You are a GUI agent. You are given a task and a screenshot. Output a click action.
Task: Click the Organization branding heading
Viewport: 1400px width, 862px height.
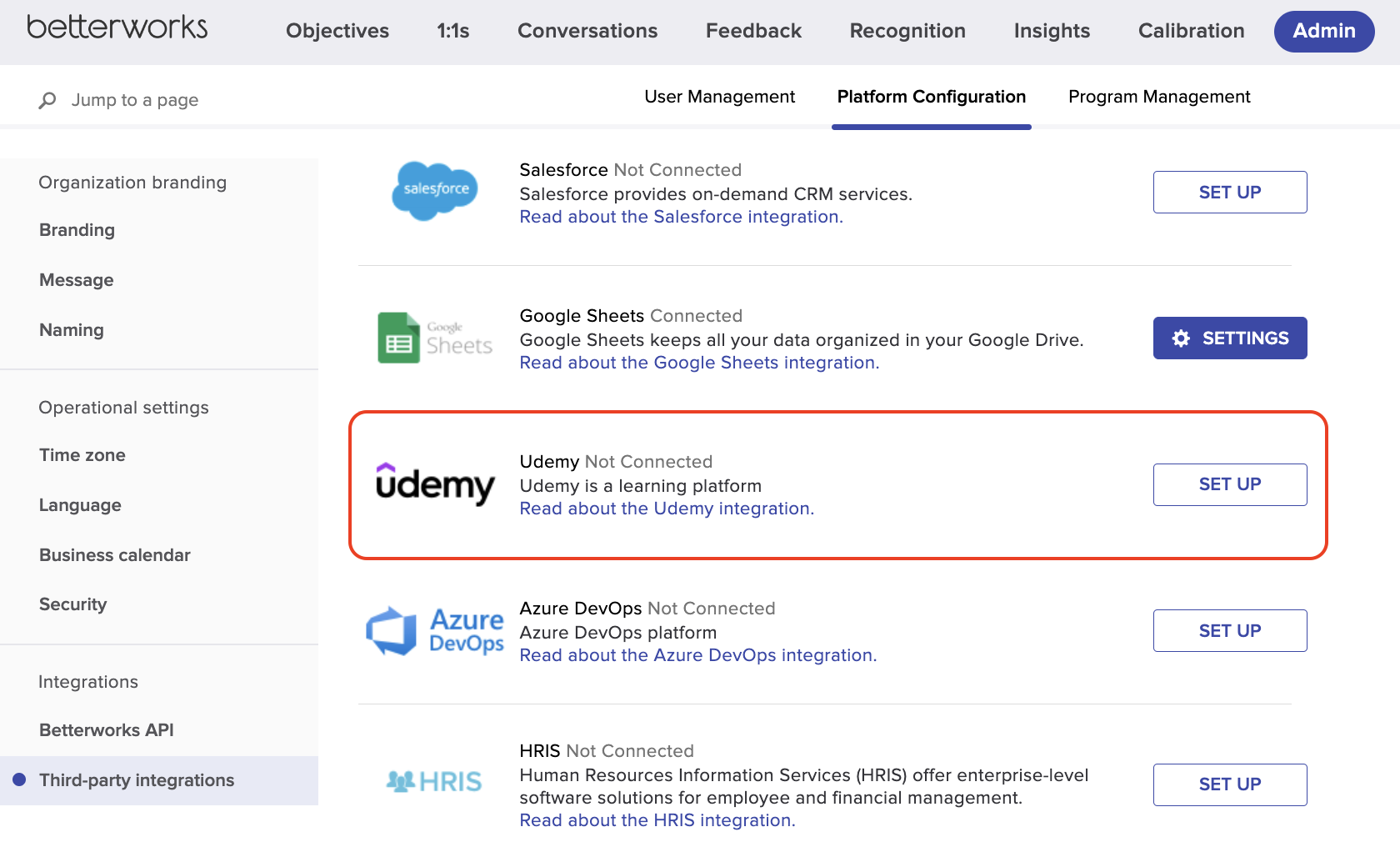(132, 183)
